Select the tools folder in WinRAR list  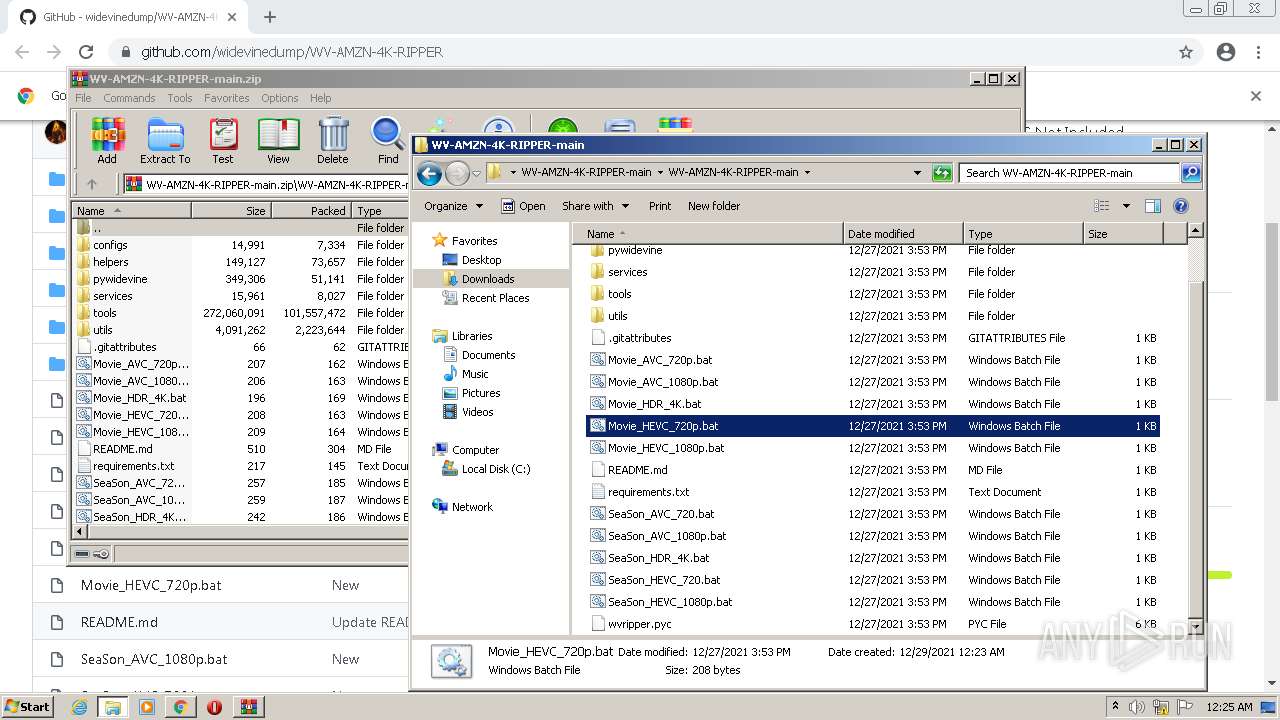pyautogui.click(x=104, y=313)
